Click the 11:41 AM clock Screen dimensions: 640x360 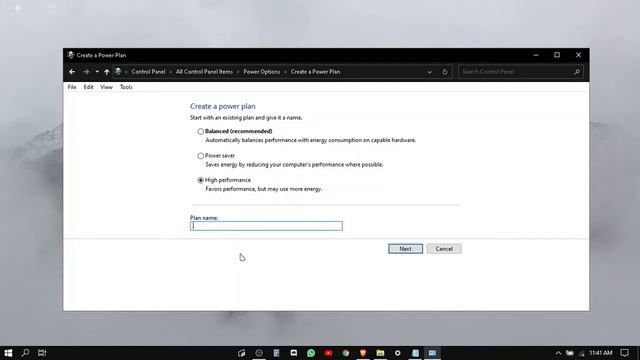click(601, 353)
